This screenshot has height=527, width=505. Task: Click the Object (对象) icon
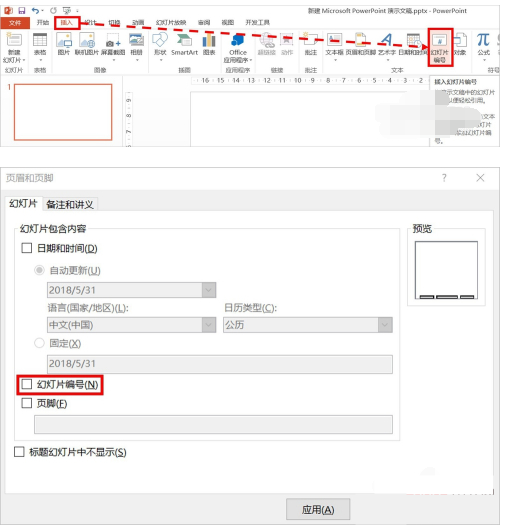460,40
